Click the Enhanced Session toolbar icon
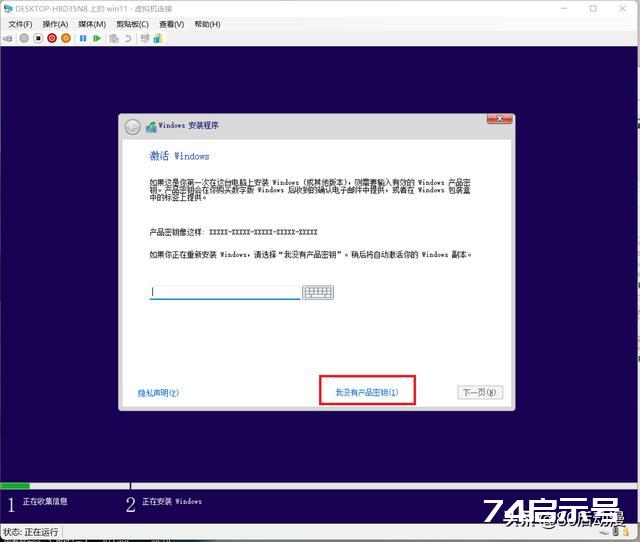The height and width of the screenshot is (542, 640). coord(144,38)
